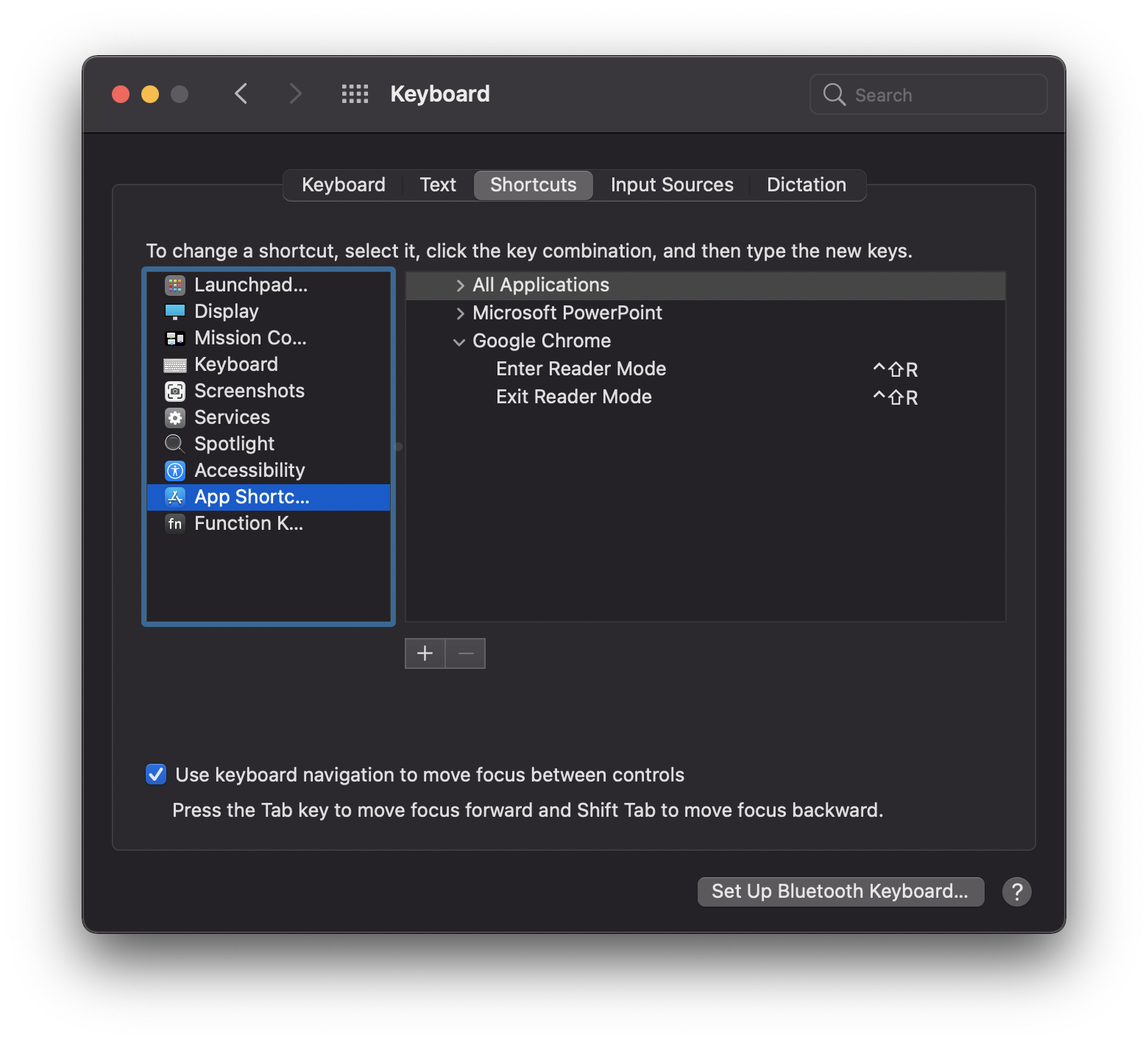The width and height of the screenshot is (1148, 1042).
Task: Open help with the question mark button
Action: pyautogui.click(x=1017, y=892)
